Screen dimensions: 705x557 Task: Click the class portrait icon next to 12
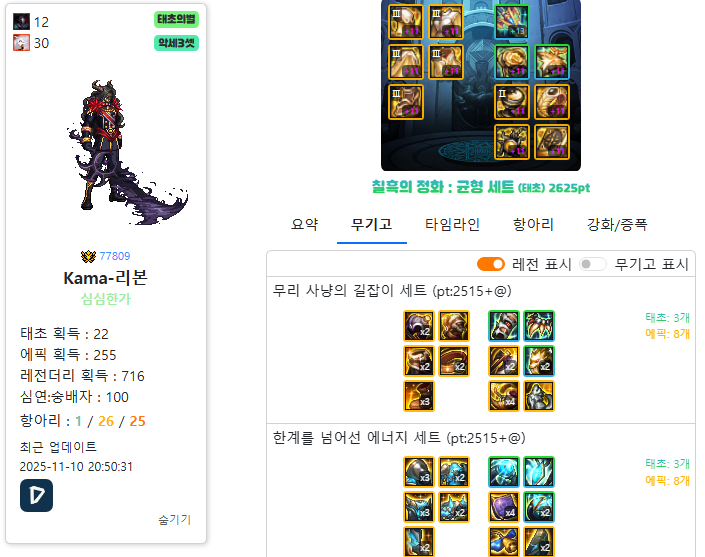(x=21, y=22)
